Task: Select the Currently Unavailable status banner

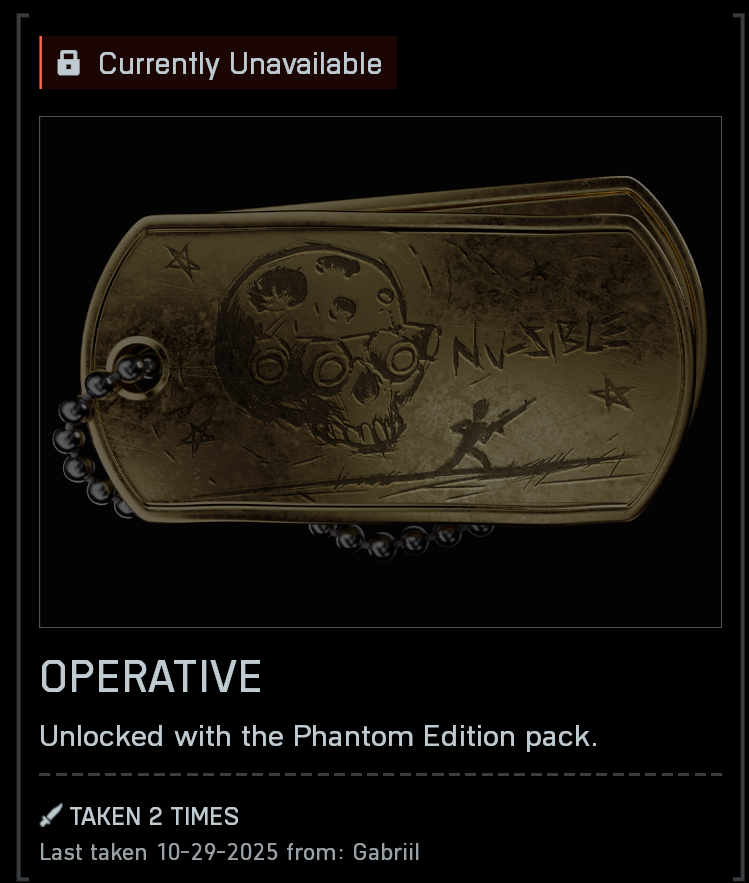Action: pyautogui.click(x=218, y=63)
